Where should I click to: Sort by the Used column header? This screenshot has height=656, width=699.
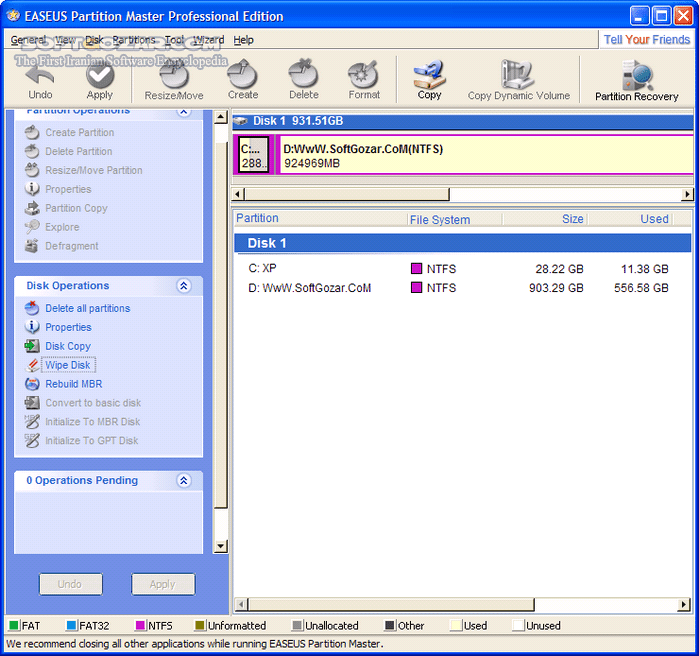click(630, 219)
